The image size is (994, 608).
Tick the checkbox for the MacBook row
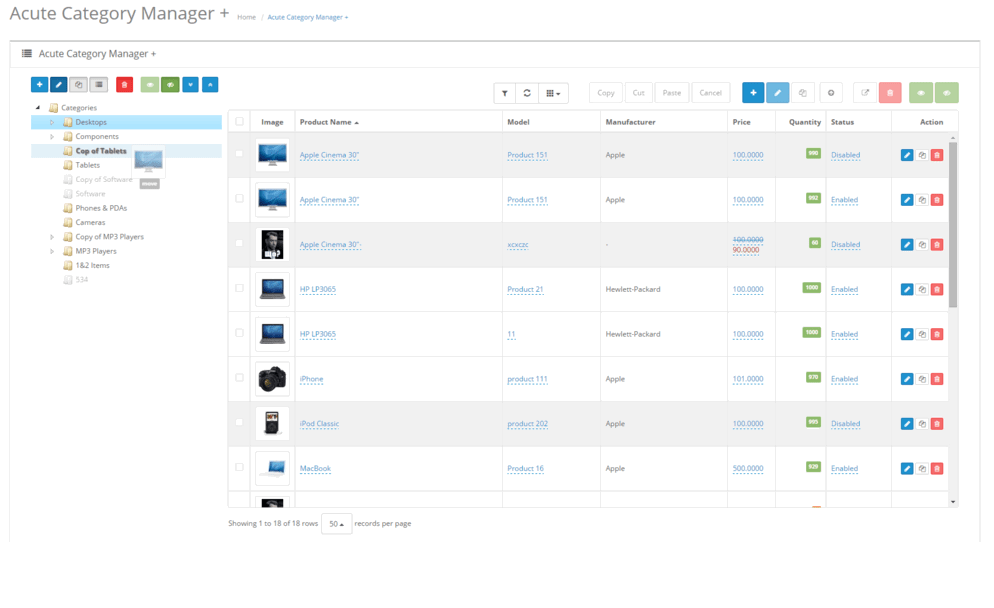coord(239,467)
